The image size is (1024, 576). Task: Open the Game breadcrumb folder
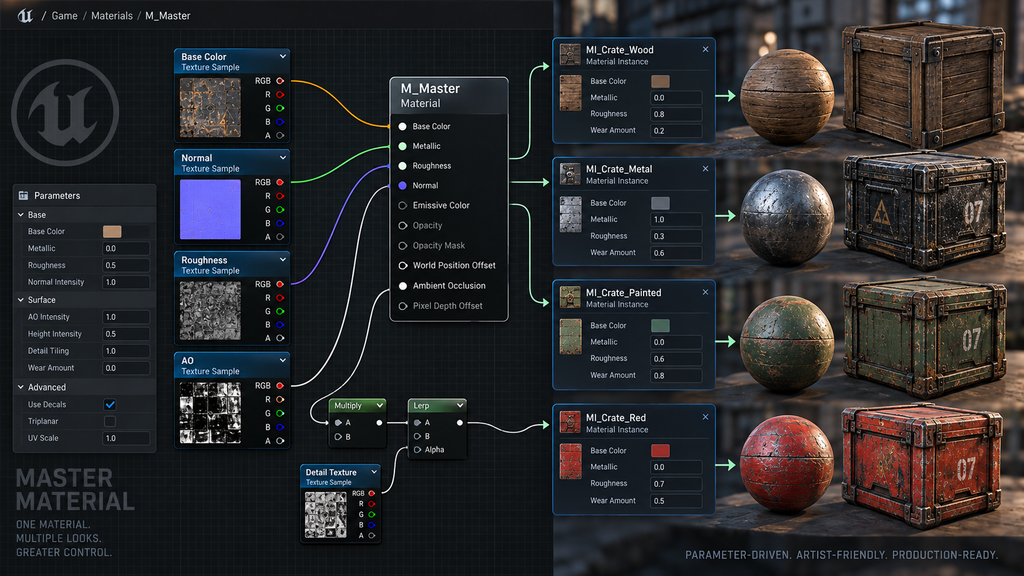click(x=64, y=16)
